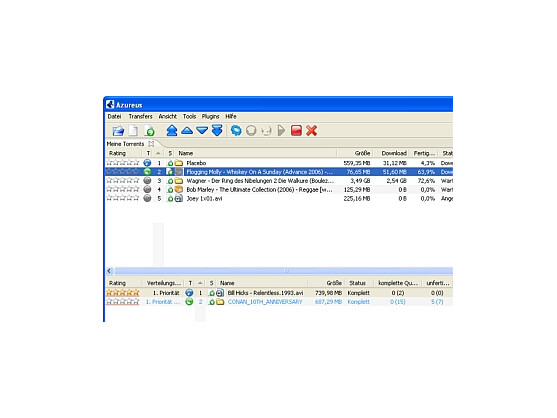Screen dimensions: 557x418
Task: Sort downloads by the Größe column header
Action: point(362,153)
